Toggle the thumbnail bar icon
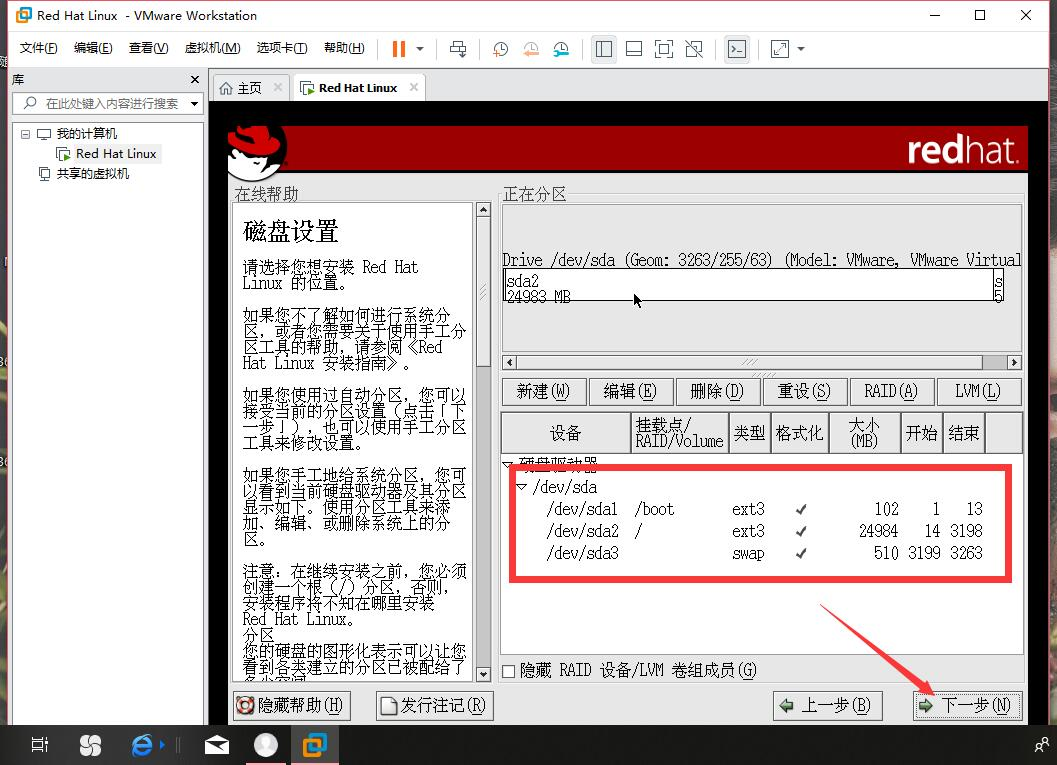1057x765 pixels. pyautogui.click(x=634, y=49)
